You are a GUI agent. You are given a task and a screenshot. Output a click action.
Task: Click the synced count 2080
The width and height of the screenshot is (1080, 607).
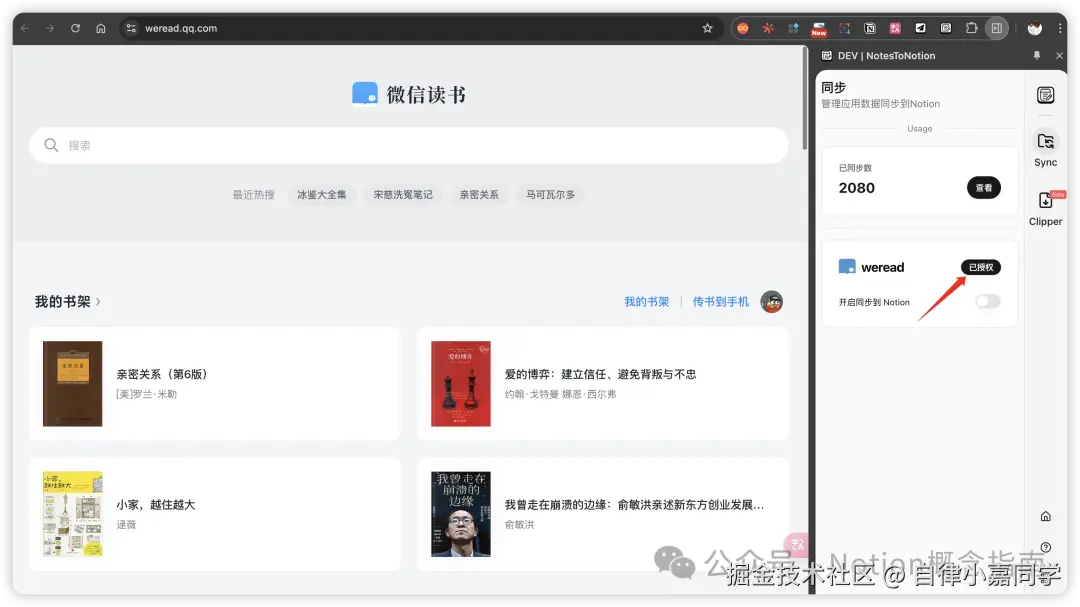857,188
